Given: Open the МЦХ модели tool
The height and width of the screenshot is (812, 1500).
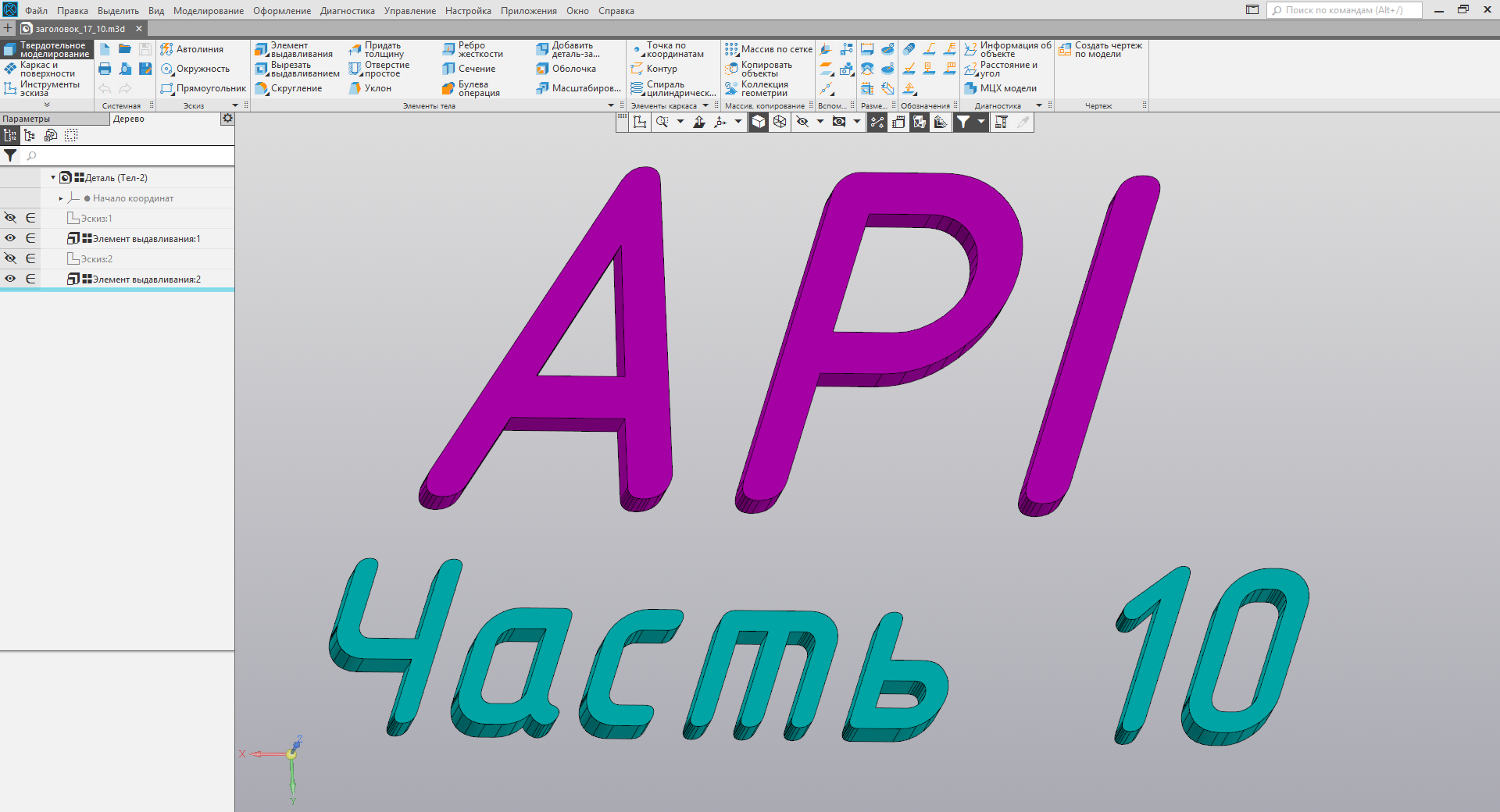Looking at the screenshot, I should [1006, 88].
